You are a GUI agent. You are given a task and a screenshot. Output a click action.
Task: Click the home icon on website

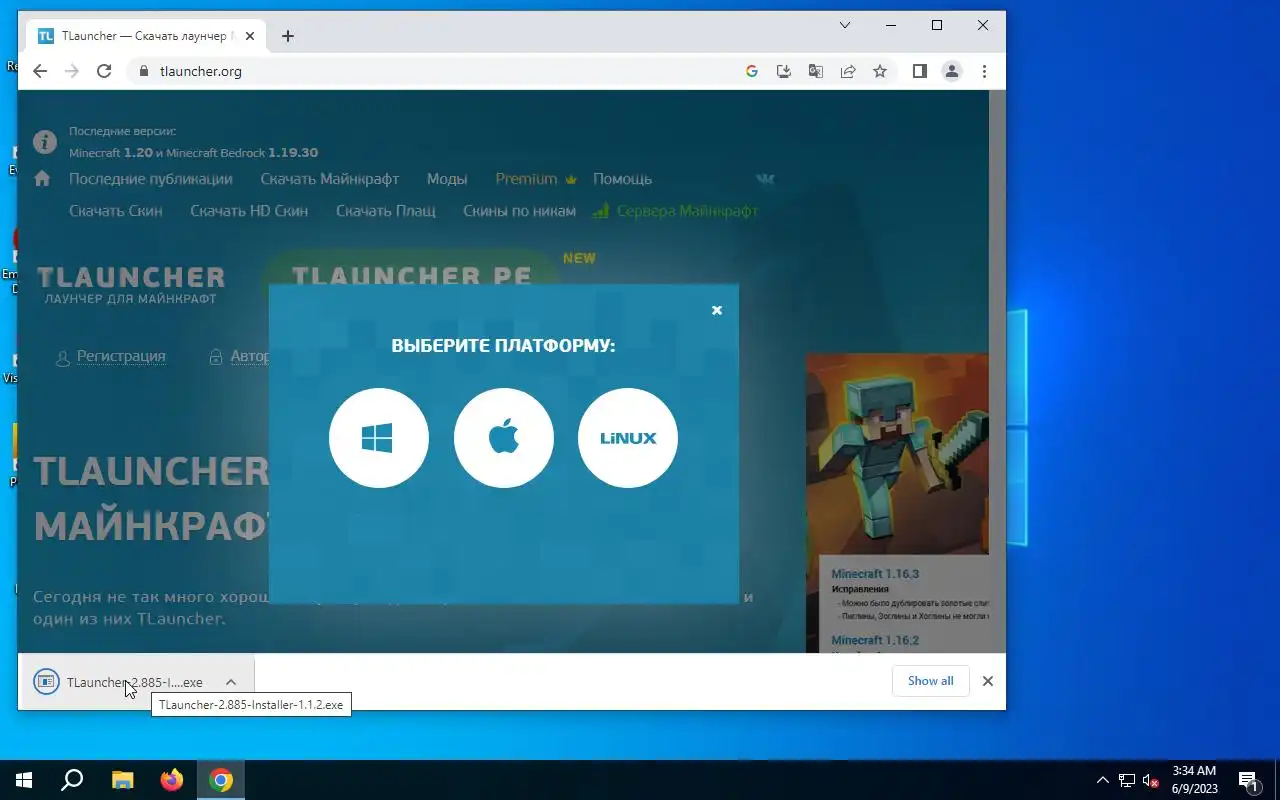click(42, 179)
